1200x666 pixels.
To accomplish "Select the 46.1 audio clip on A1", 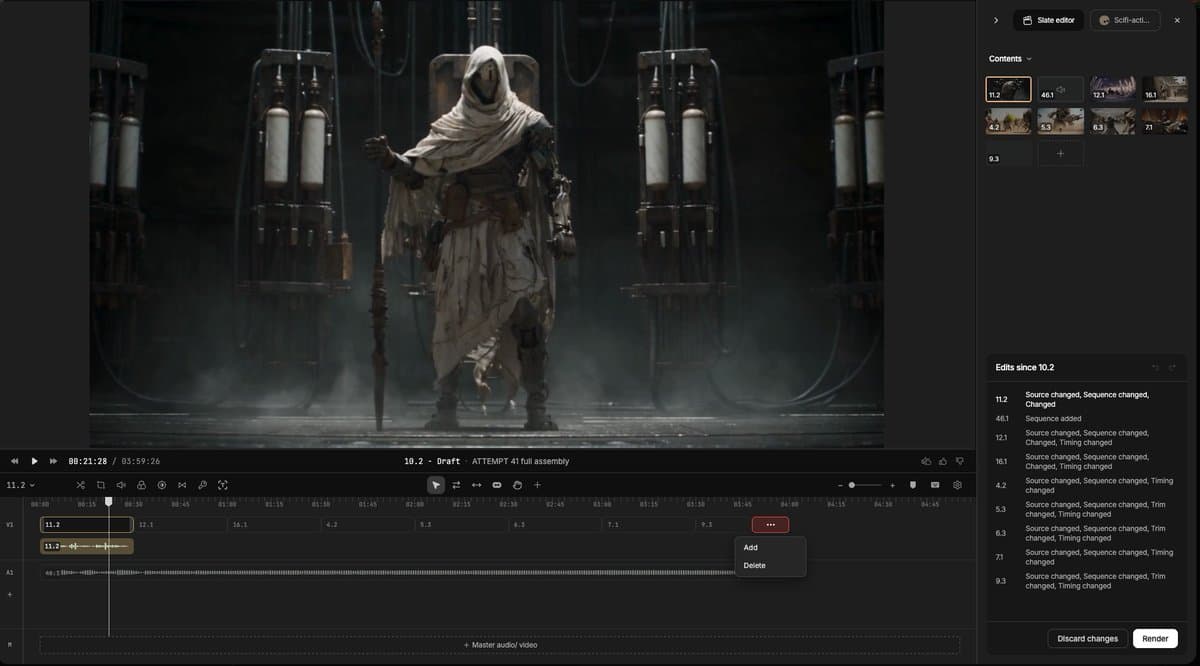I will coord(390,573).
